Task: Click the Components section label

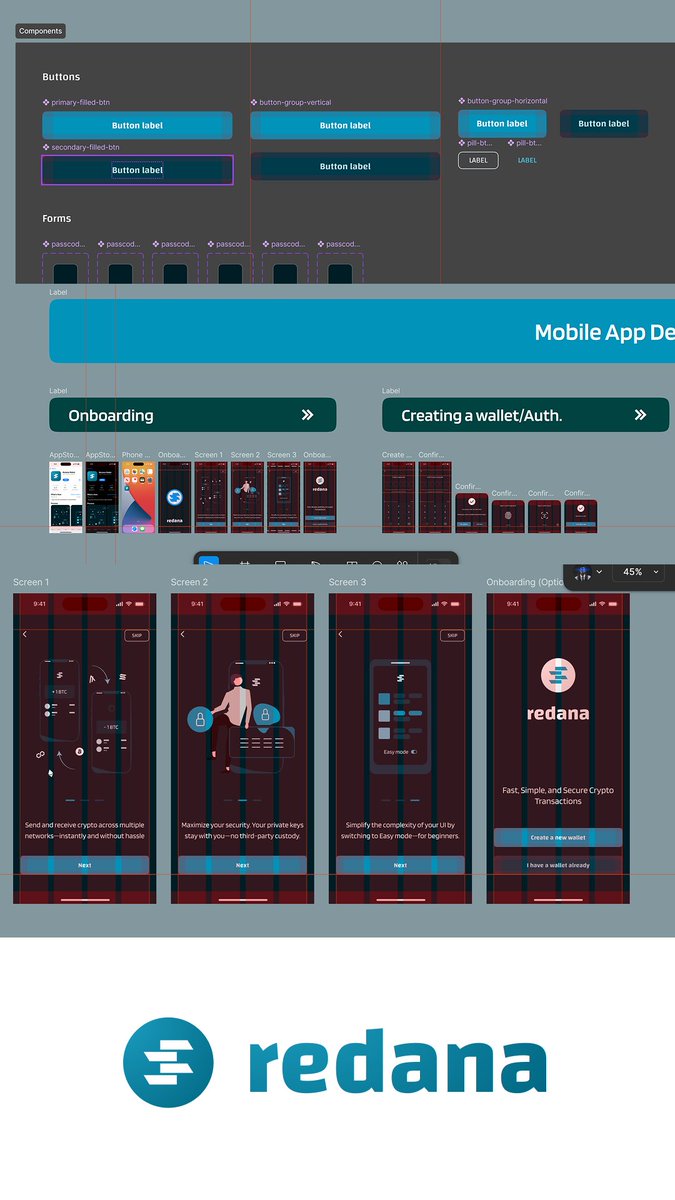Action: click(x=40, y=31)
